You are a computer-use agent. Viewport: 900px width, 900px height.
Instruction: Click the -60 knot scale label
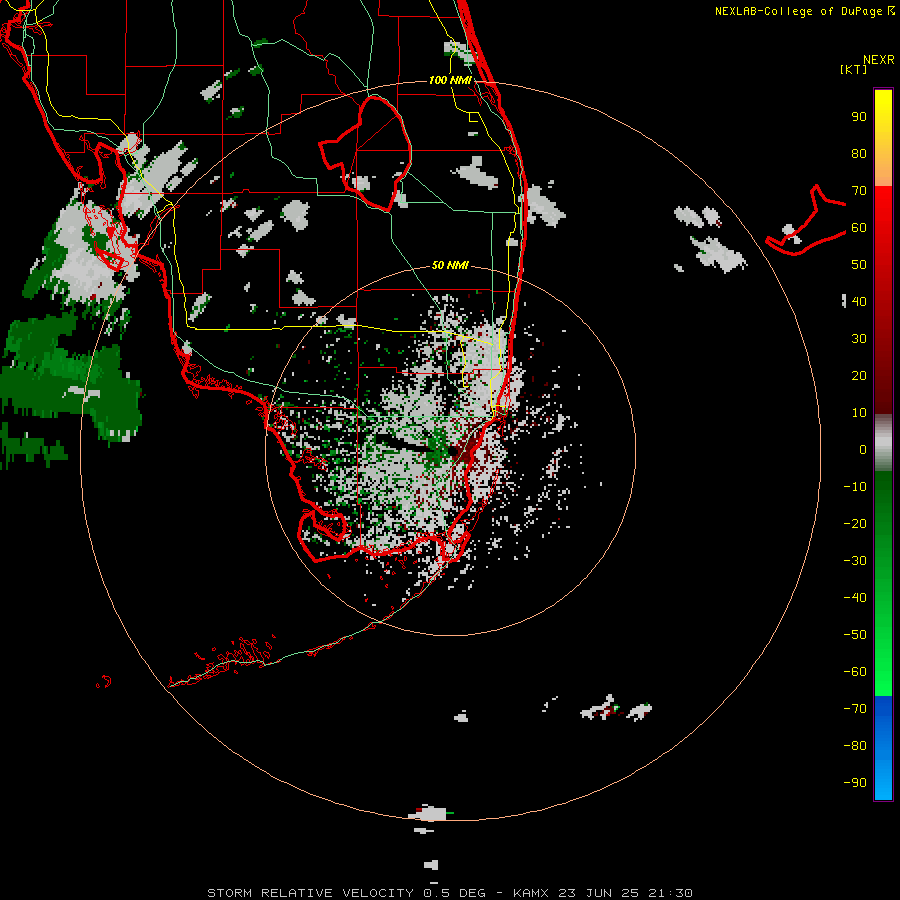855,672
